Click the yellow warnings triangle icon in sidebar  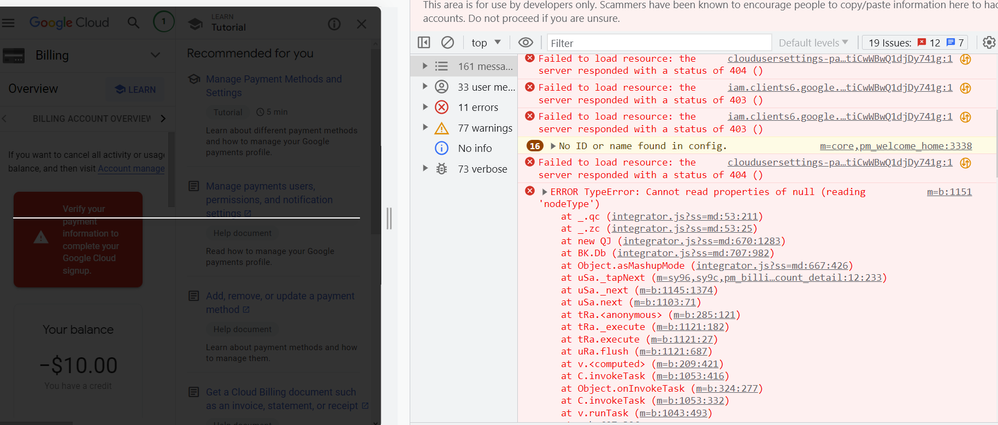click(x=442, y=128)
